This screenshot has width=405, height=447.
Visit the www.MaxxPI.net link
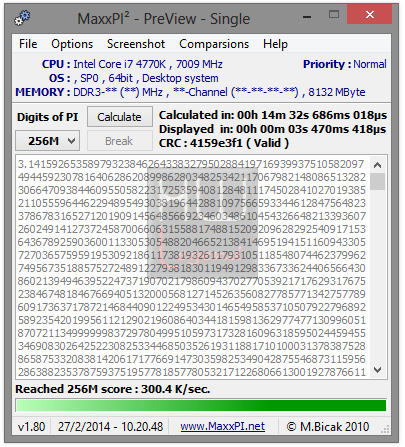point(223,426)
